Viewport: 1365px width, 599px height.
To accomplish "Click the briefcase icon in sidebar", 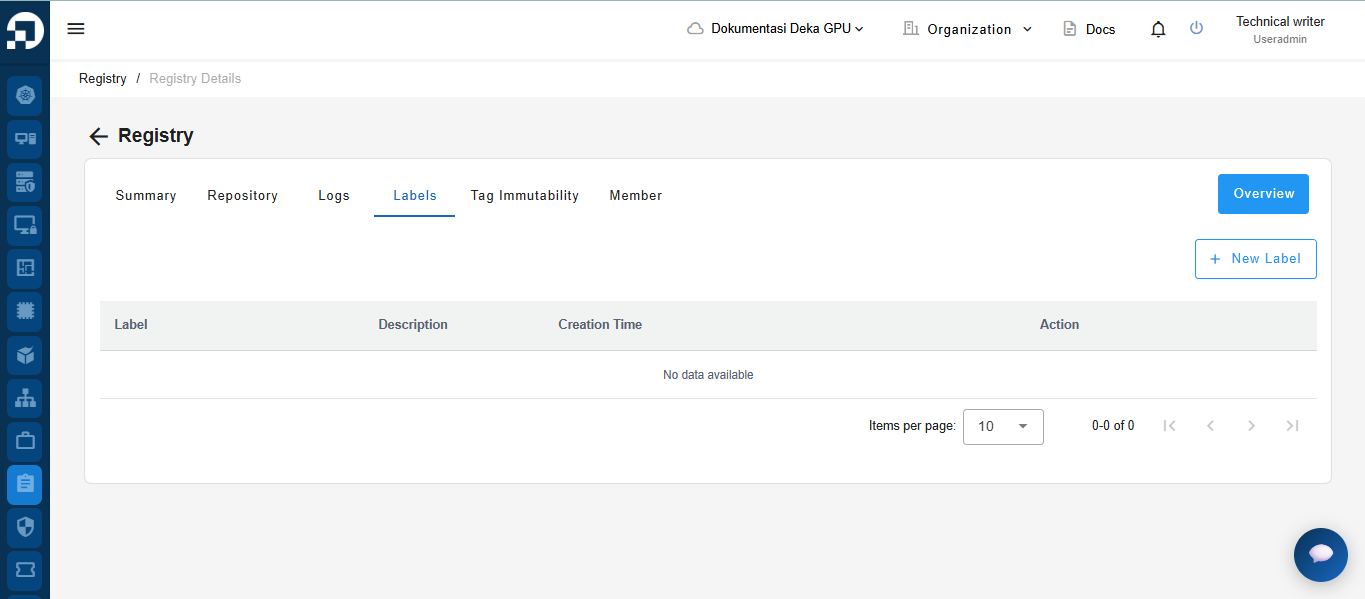I will 25,440.
